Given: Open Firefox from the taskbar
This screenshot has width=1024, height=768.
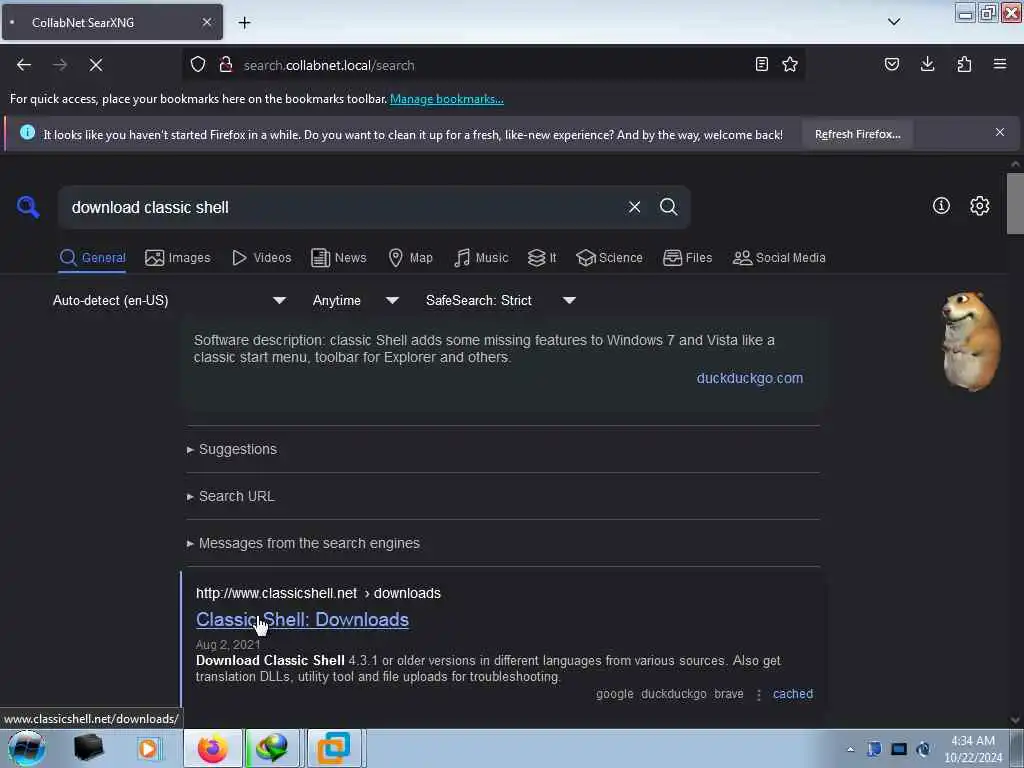Looking at the screenshot, I should pyautogui.click(x=213, y=748).
